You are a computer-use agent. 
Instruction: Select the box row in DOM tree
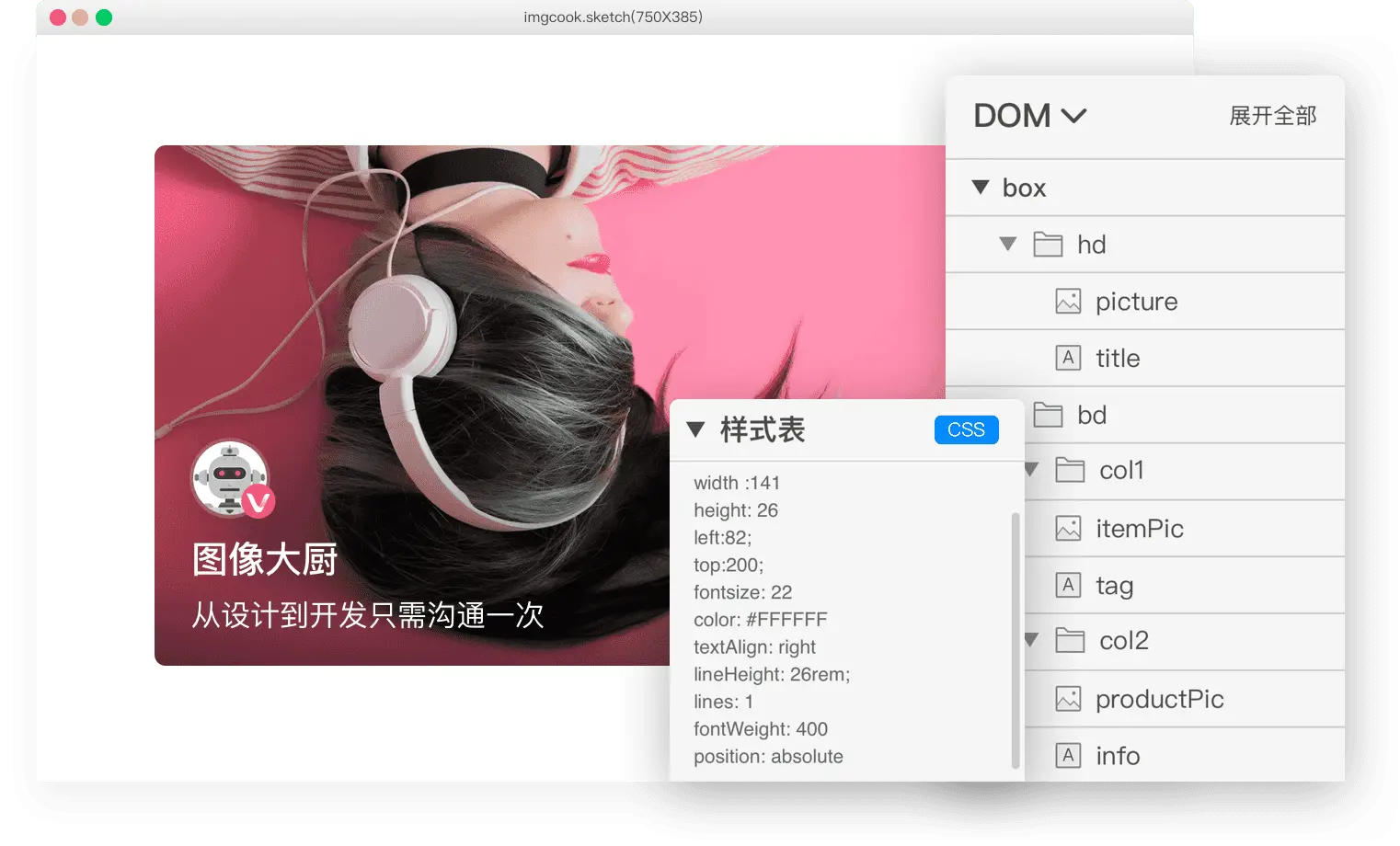click(x=1145, y=188)
